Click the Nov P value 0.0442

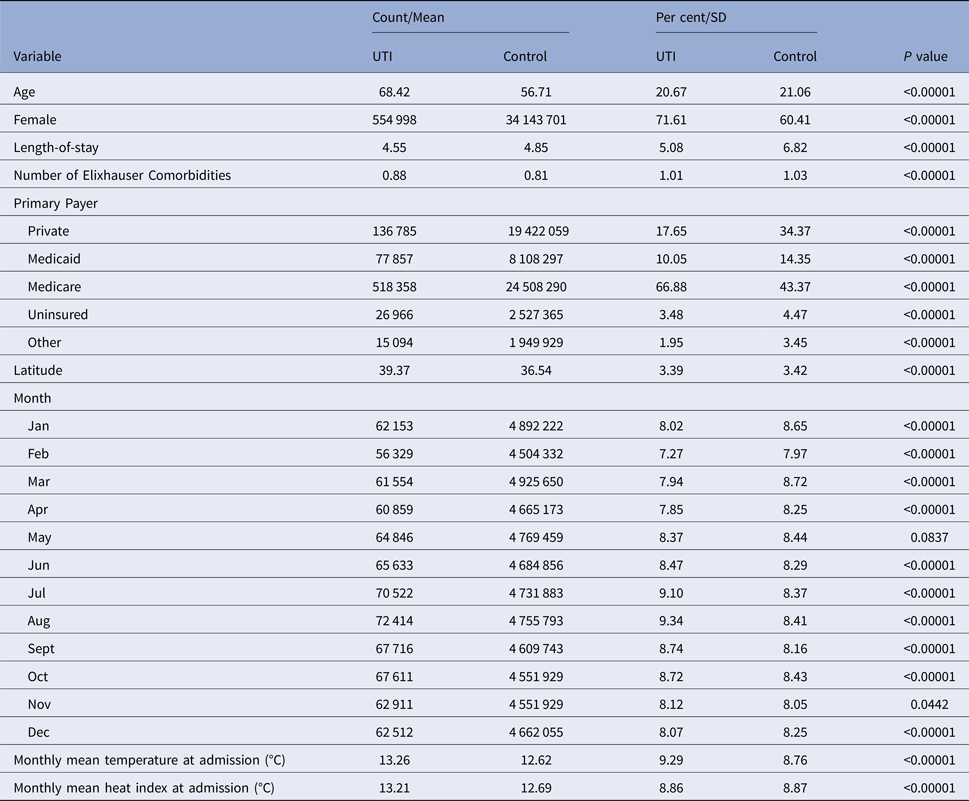[x=935, y=704]
